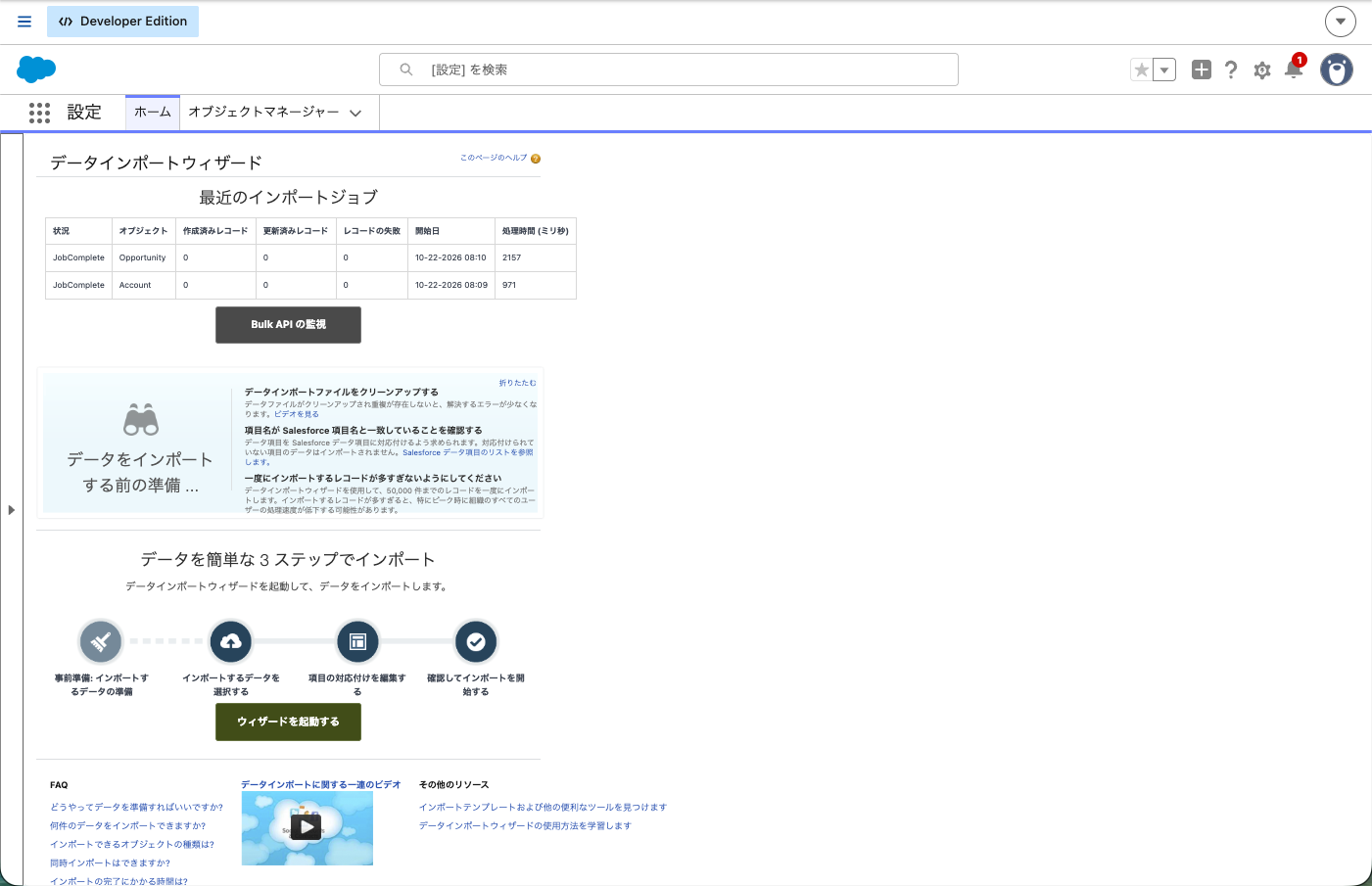Click the Account cell in jobs table

pyautogui.click(x=143, y=285)
